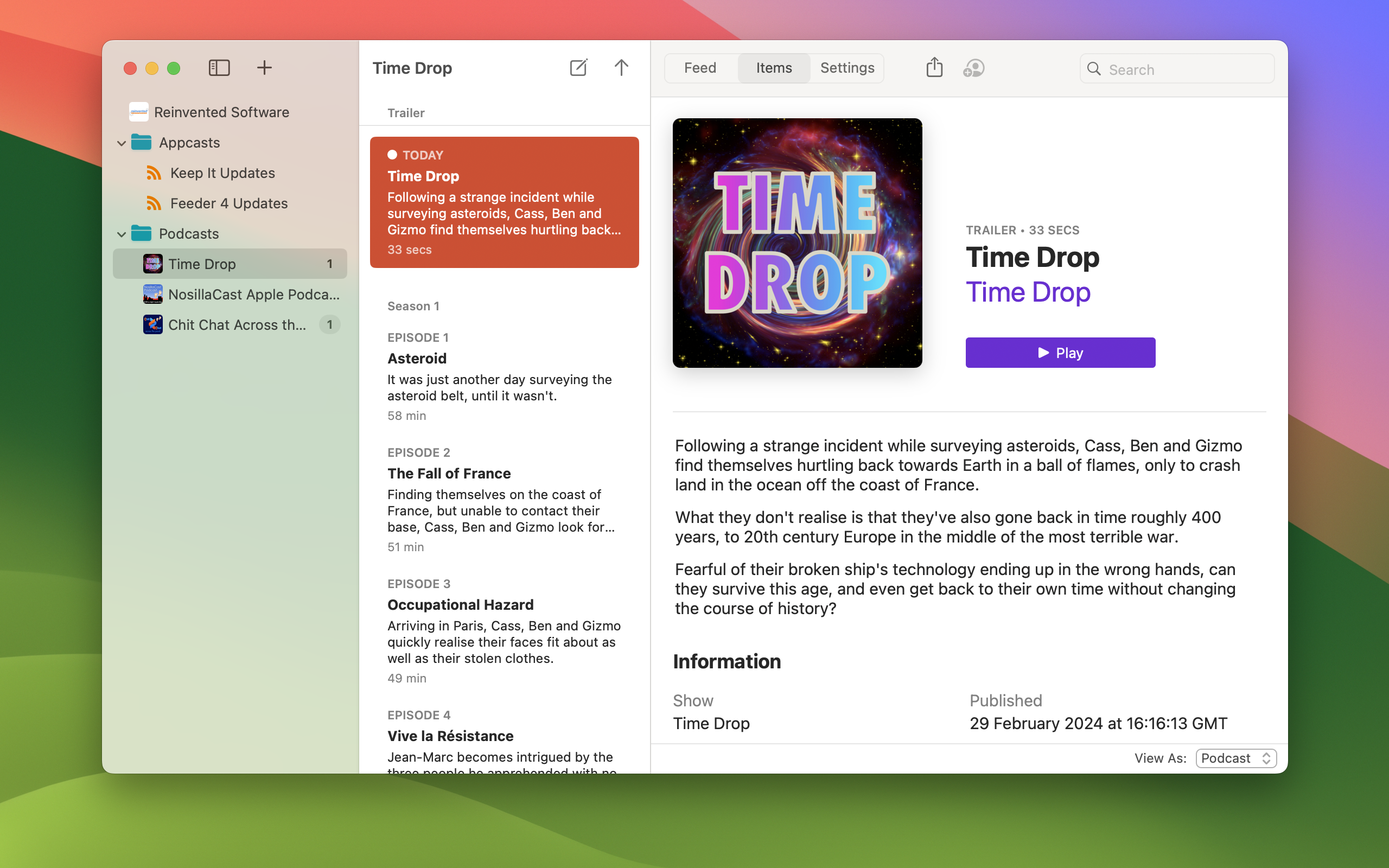1389x868 pixels.
Task: Click the Time Drop unread badge 1
Action: (x=329, y=264)
